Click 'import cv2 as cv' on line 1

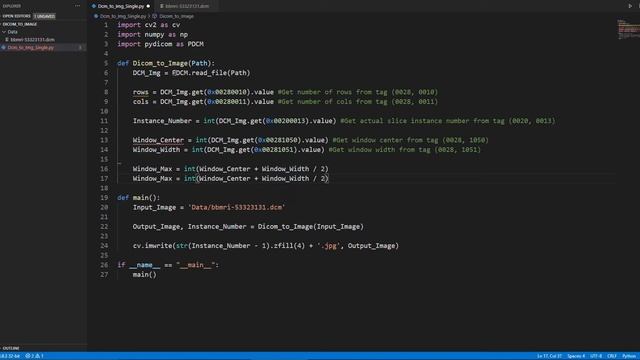[149, 25]
